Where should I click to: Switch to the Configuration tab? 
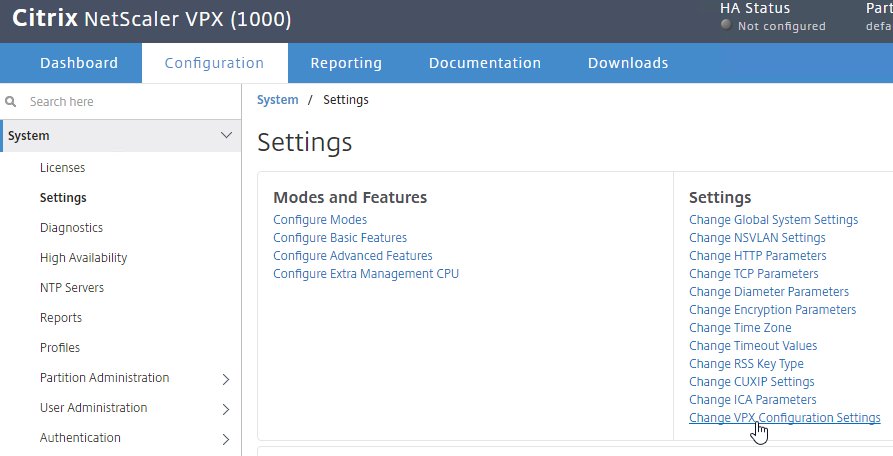(x=214, y=63)
